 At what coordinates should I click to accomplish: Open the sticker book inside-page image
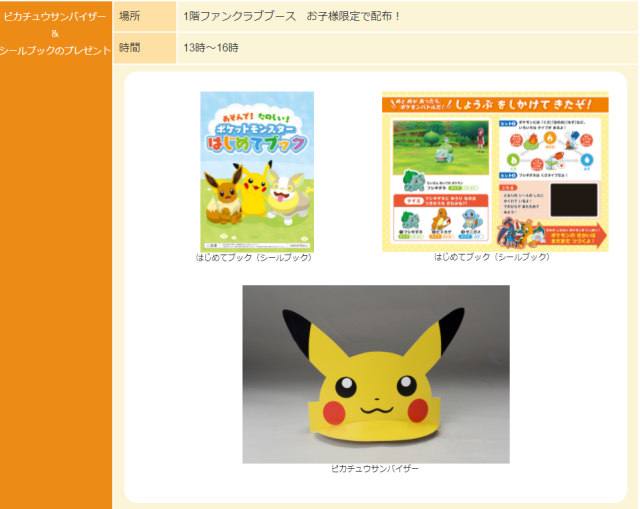coord(494,171)
